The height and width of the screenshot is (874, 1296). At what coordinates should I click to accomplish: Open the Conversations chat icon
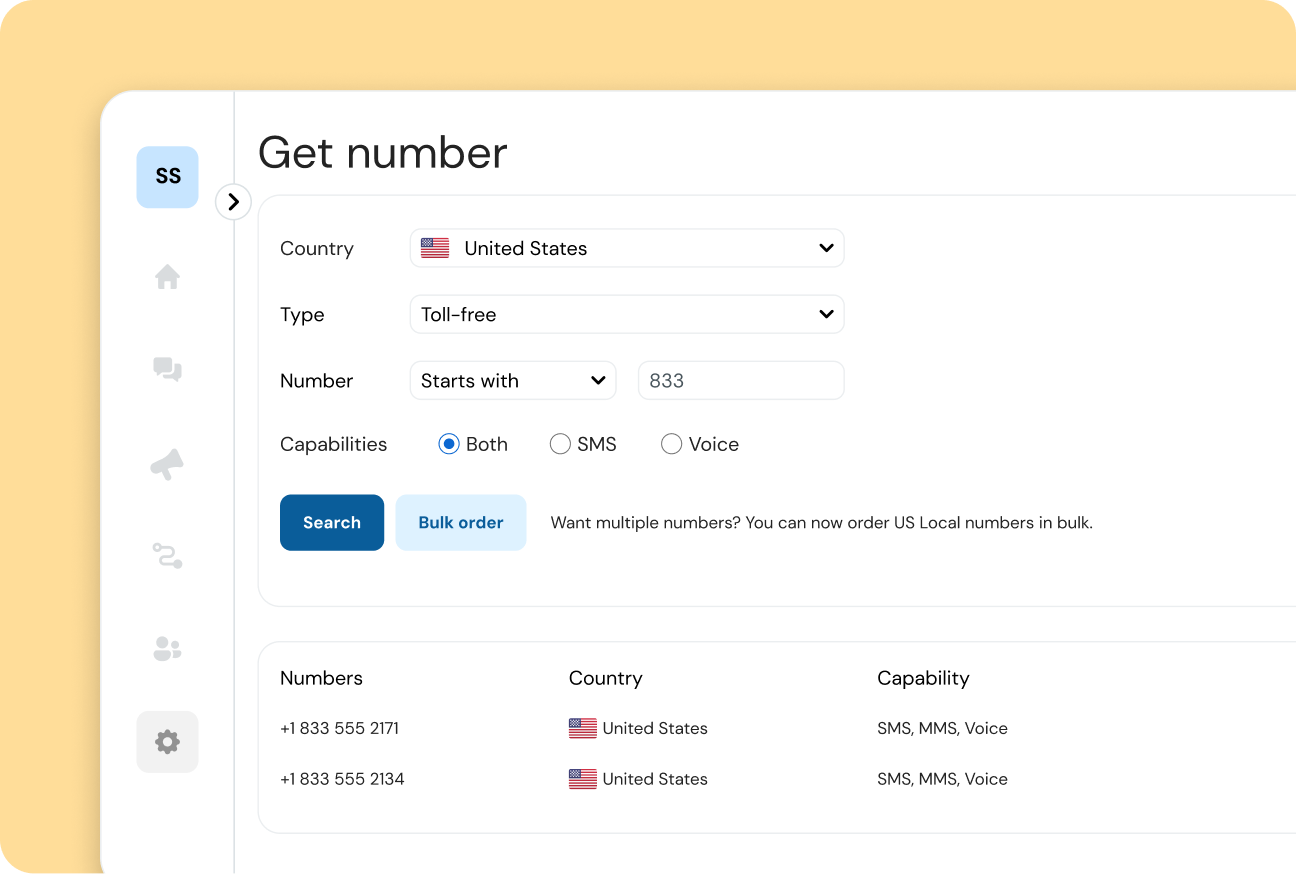167,370
